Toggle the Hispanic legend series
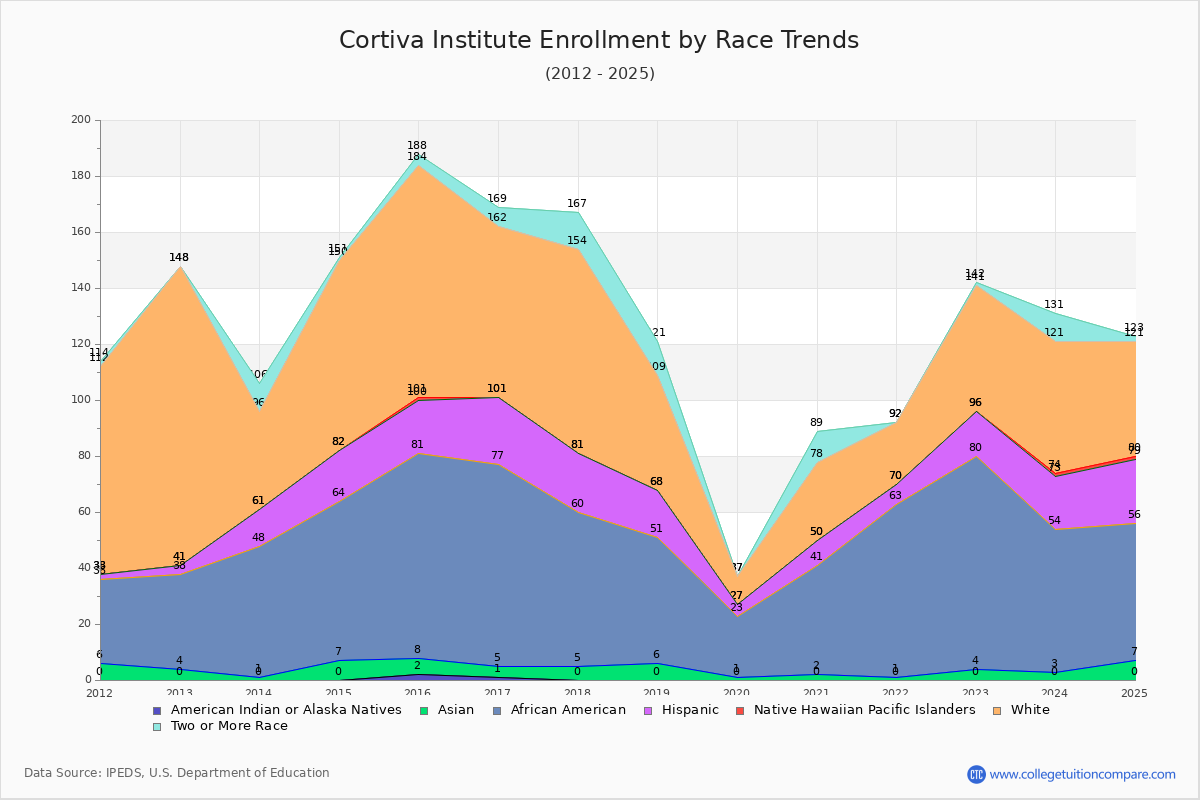This screenshot has width=1200, height=800. click(681, 710)
